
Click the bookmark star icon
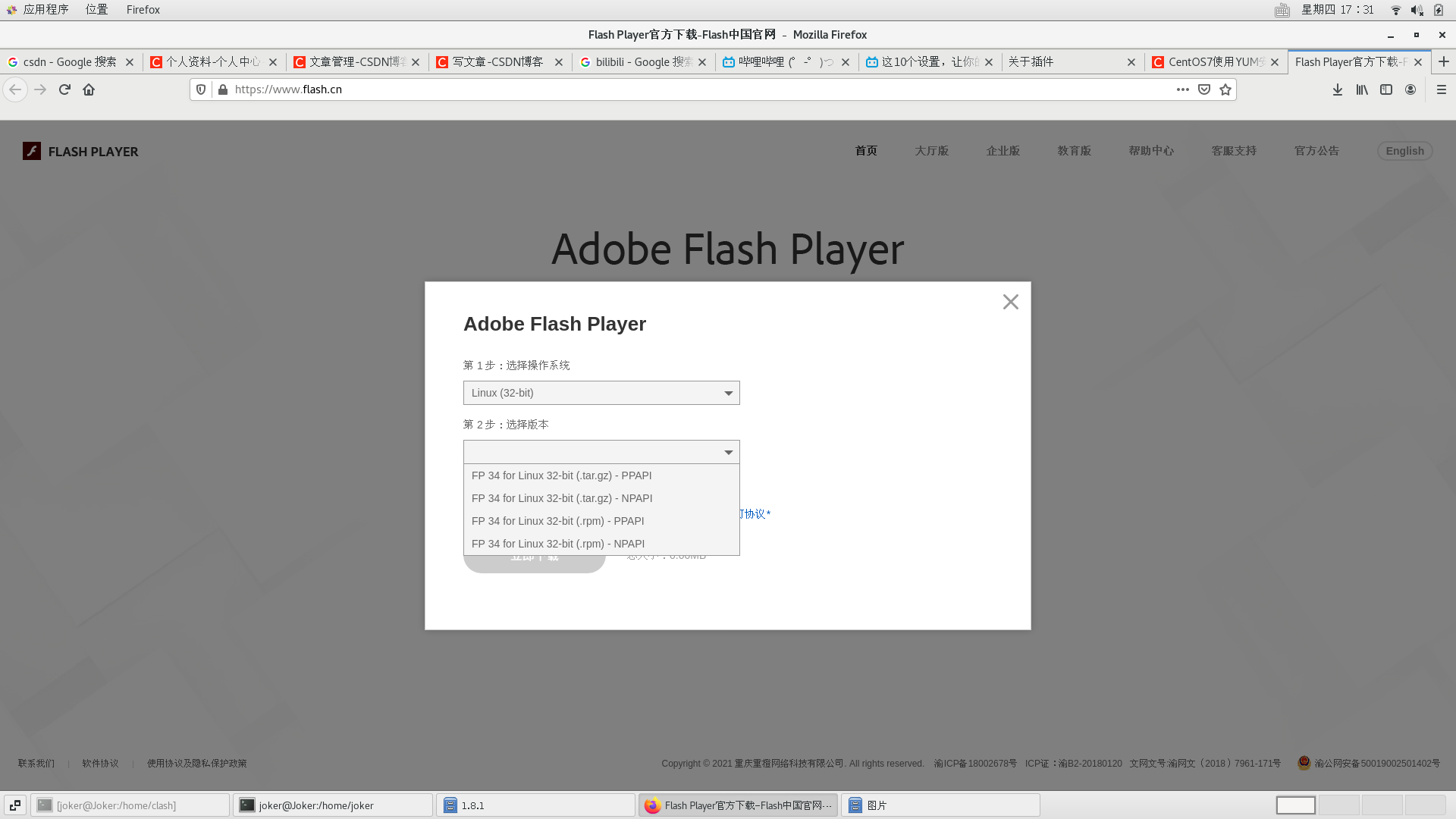point(1225,89)
